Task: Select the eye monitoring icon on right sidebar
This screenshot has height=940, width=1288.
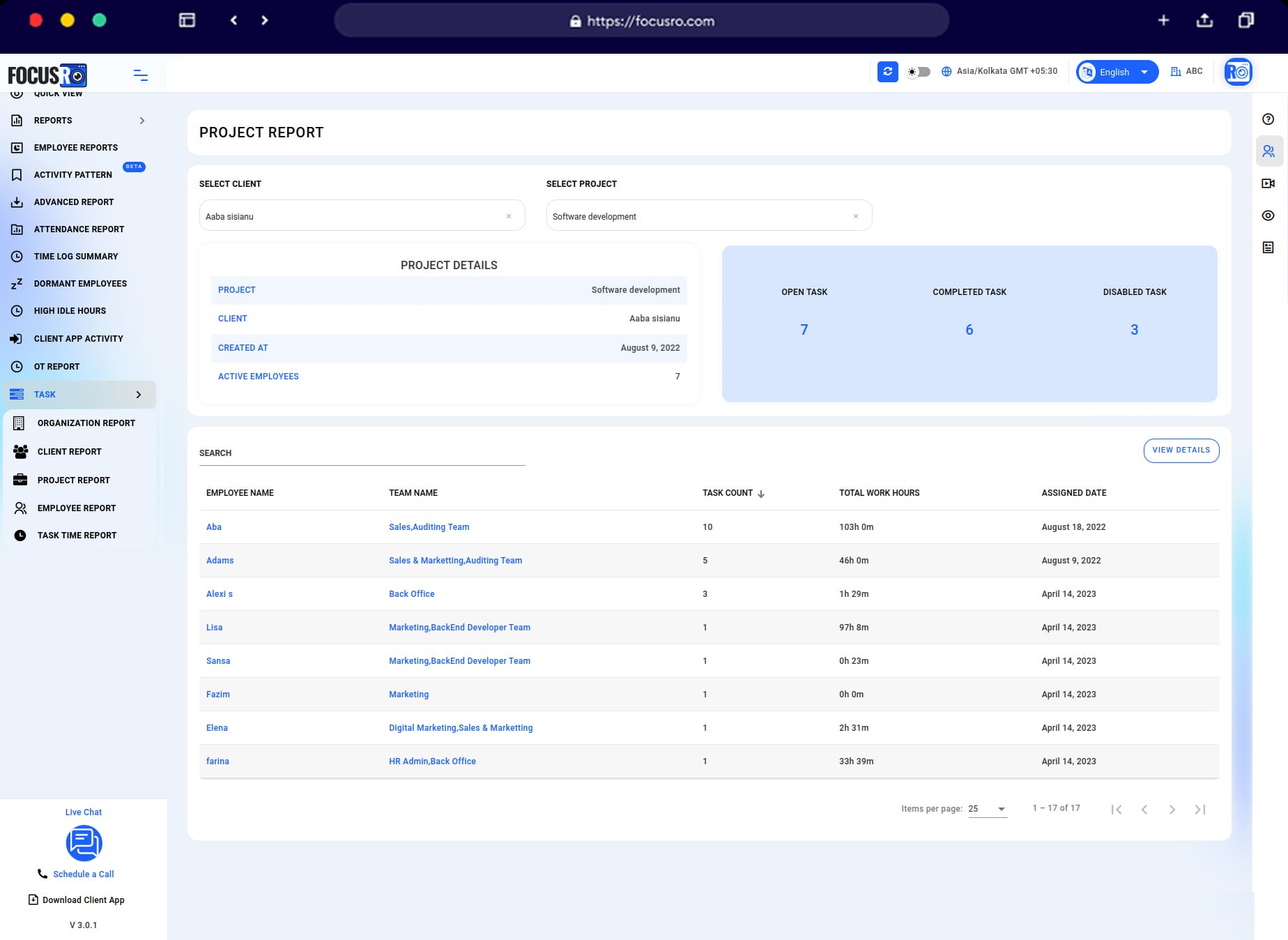Action: pos(1268,215)
